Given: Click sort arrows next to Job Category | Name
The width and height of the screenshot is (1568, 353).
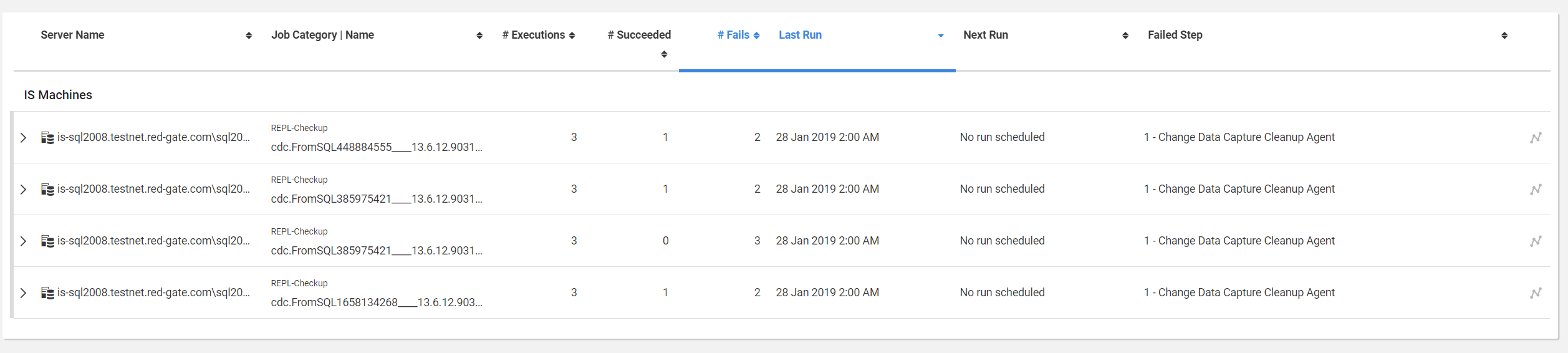Looking at the screenshot, I should (479, 36).
